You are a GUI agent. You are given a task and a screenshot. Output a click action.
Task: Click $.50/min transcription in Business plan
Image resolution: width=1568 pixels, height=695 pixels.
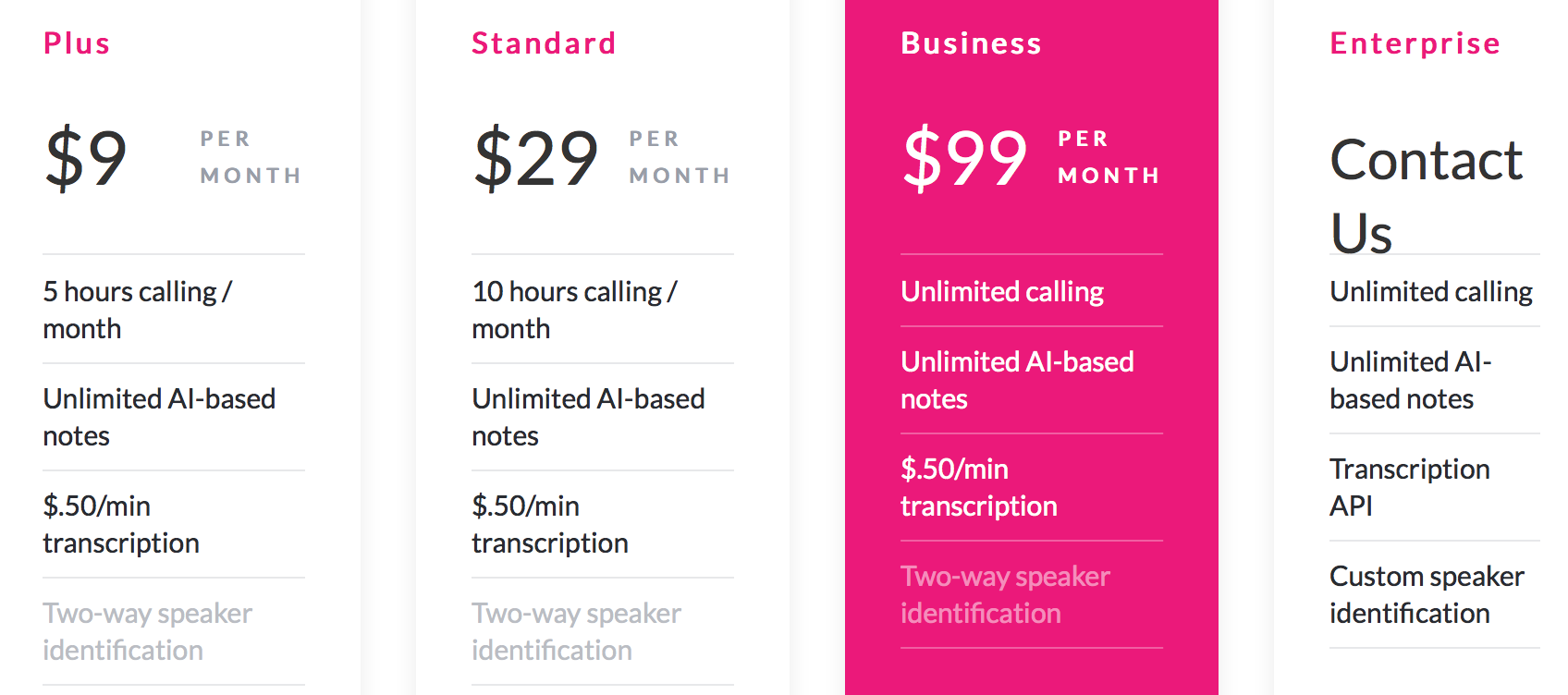point(978,487)
